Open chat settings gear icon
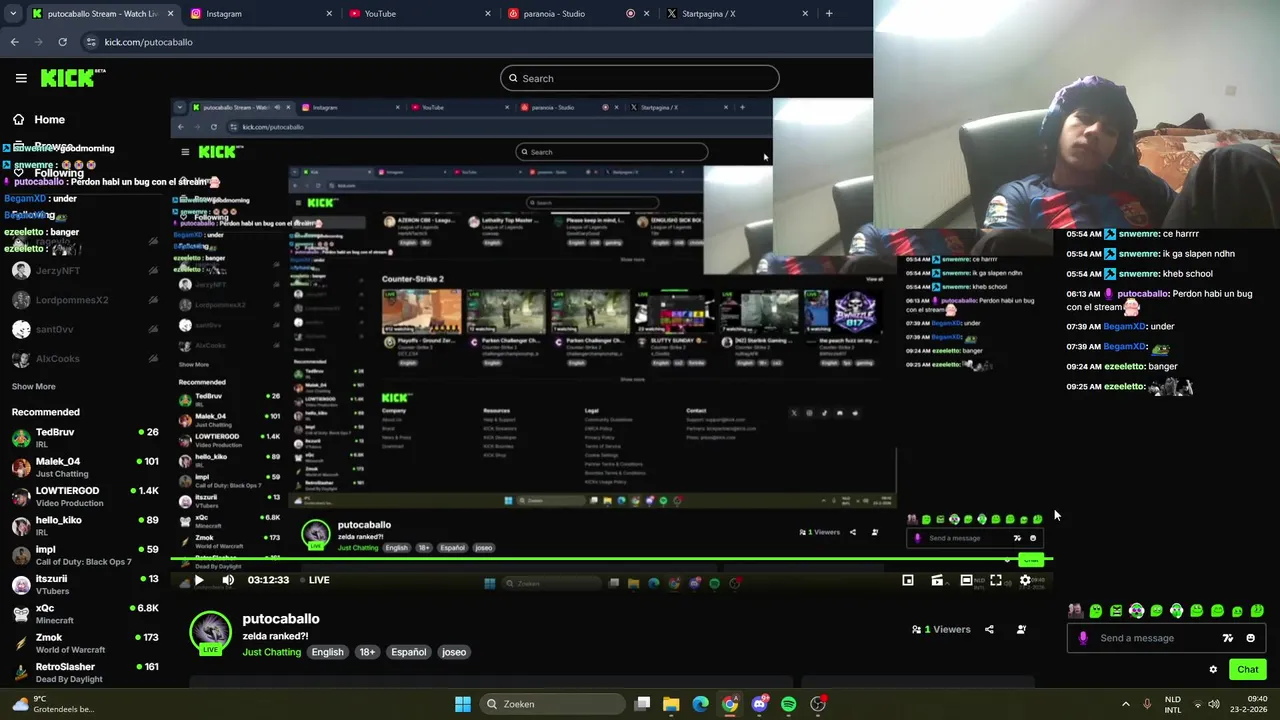Viewport: 1280px width, 720px height. (x=1213, y=670)
